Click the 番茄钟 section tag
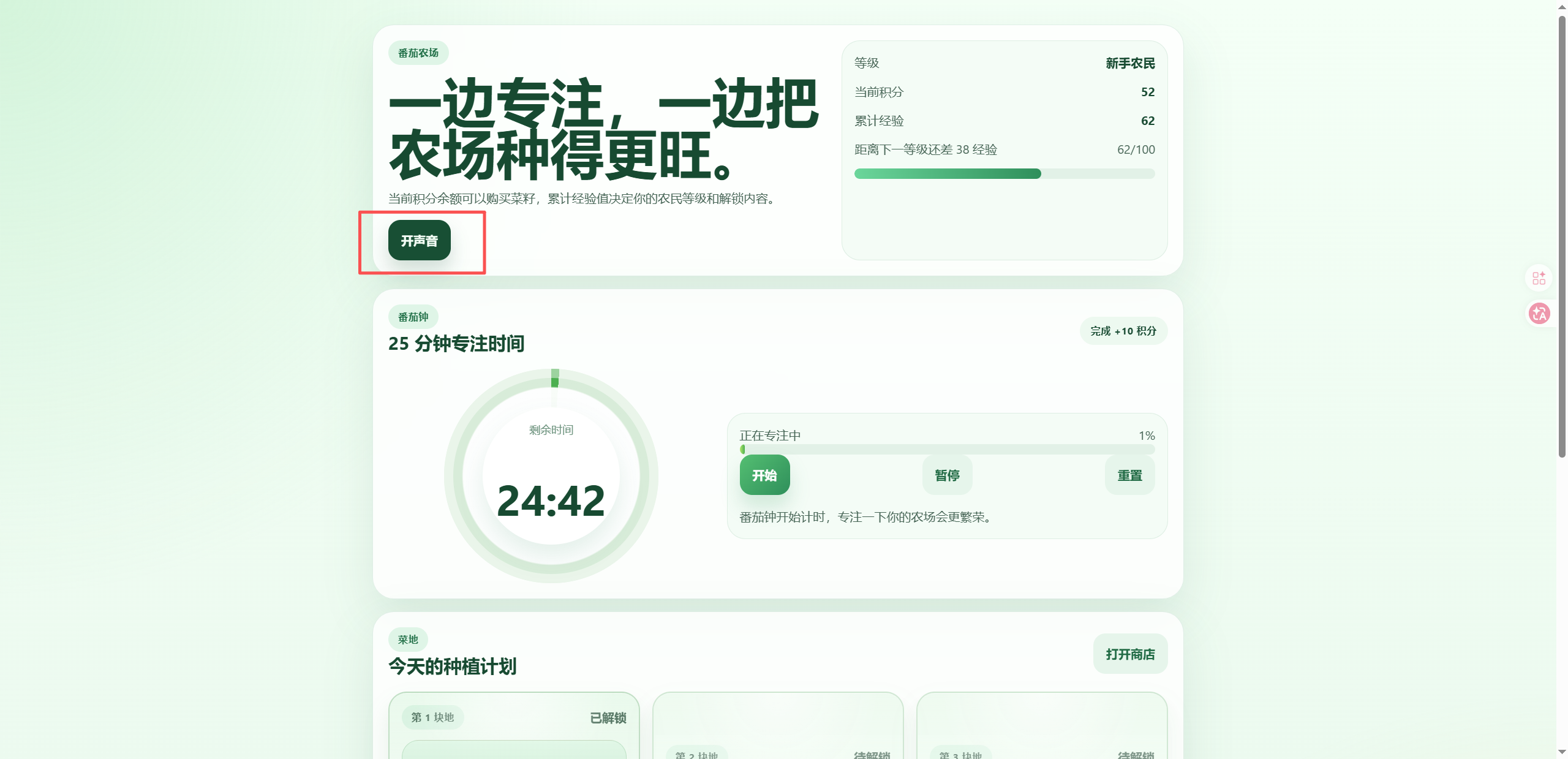 (x=413, y=317)
